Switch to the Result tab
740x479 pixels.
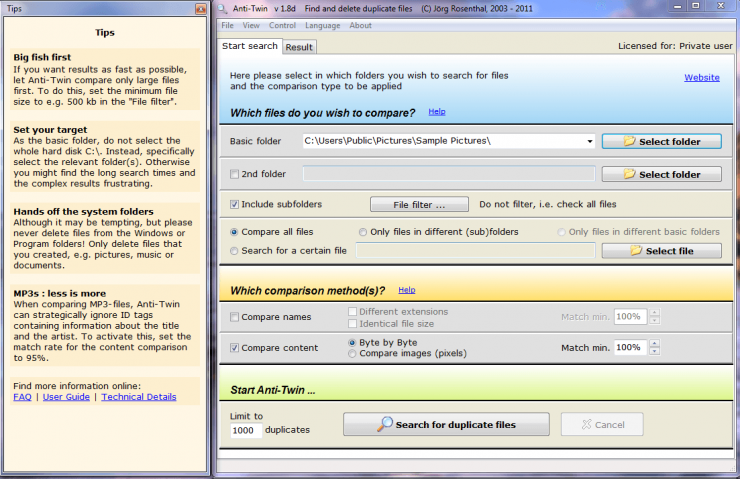tap(299, 47)
